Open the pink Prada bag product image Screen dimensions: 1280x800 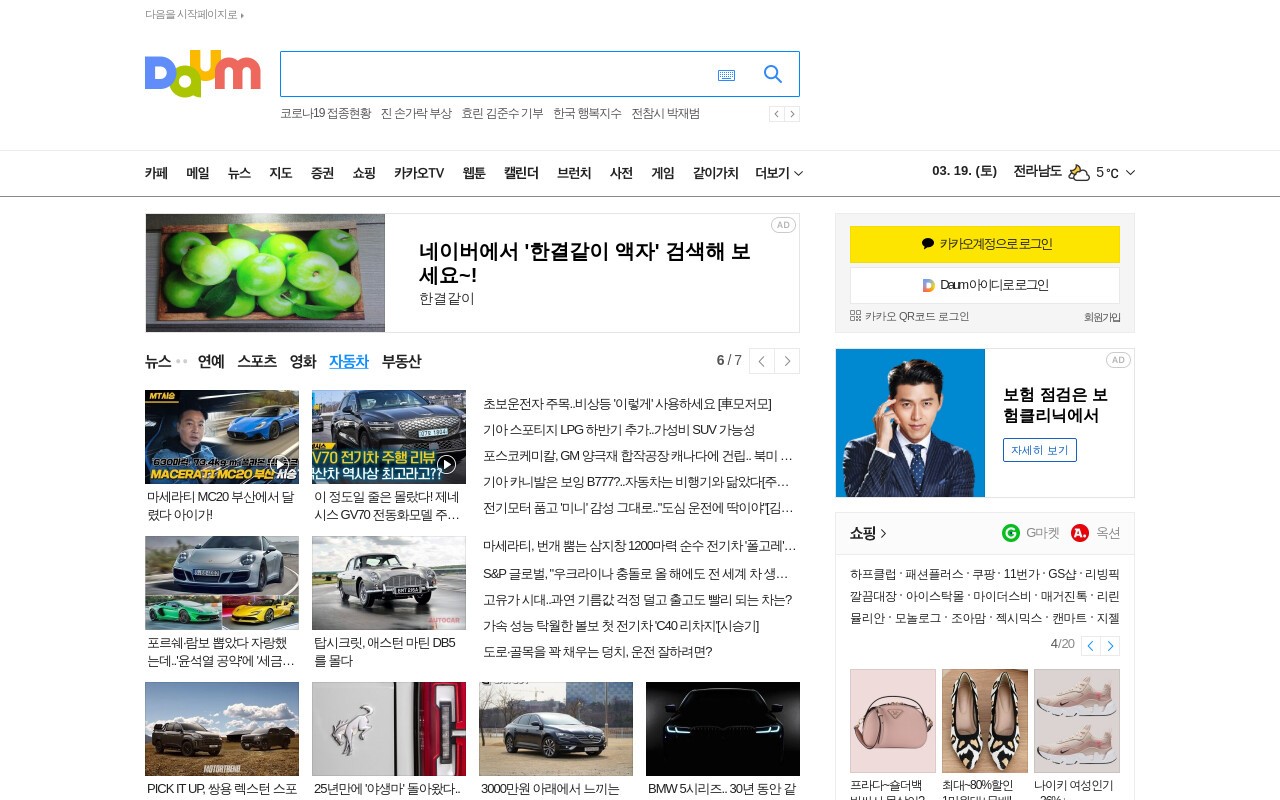893,721
